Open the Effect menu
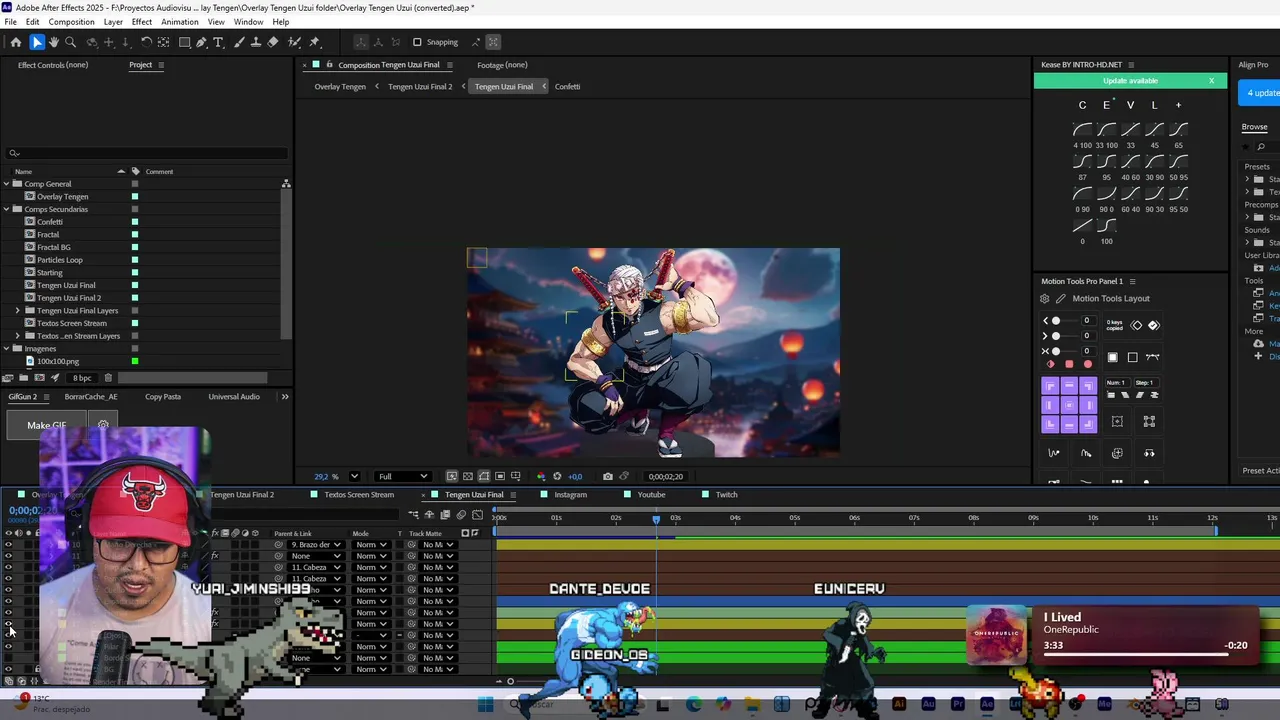Screen dimensions: 1280x720 click(142, 22)
